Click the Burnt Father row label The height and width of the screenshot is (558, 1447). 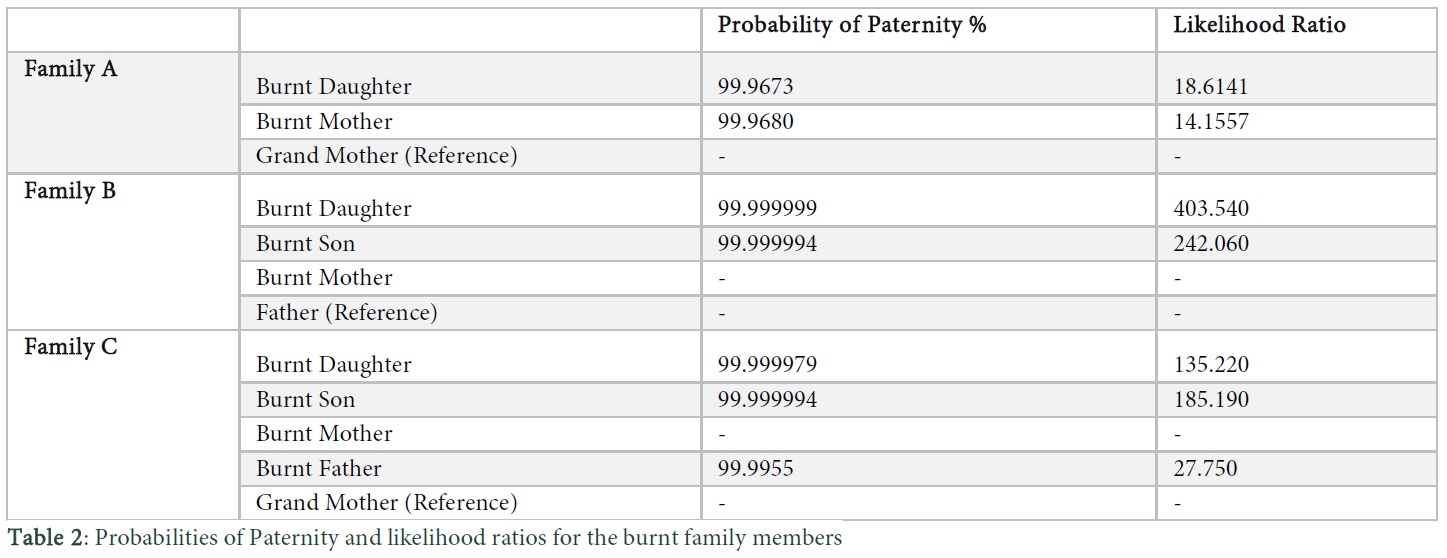pyautogui.click(x=319, y=469)
